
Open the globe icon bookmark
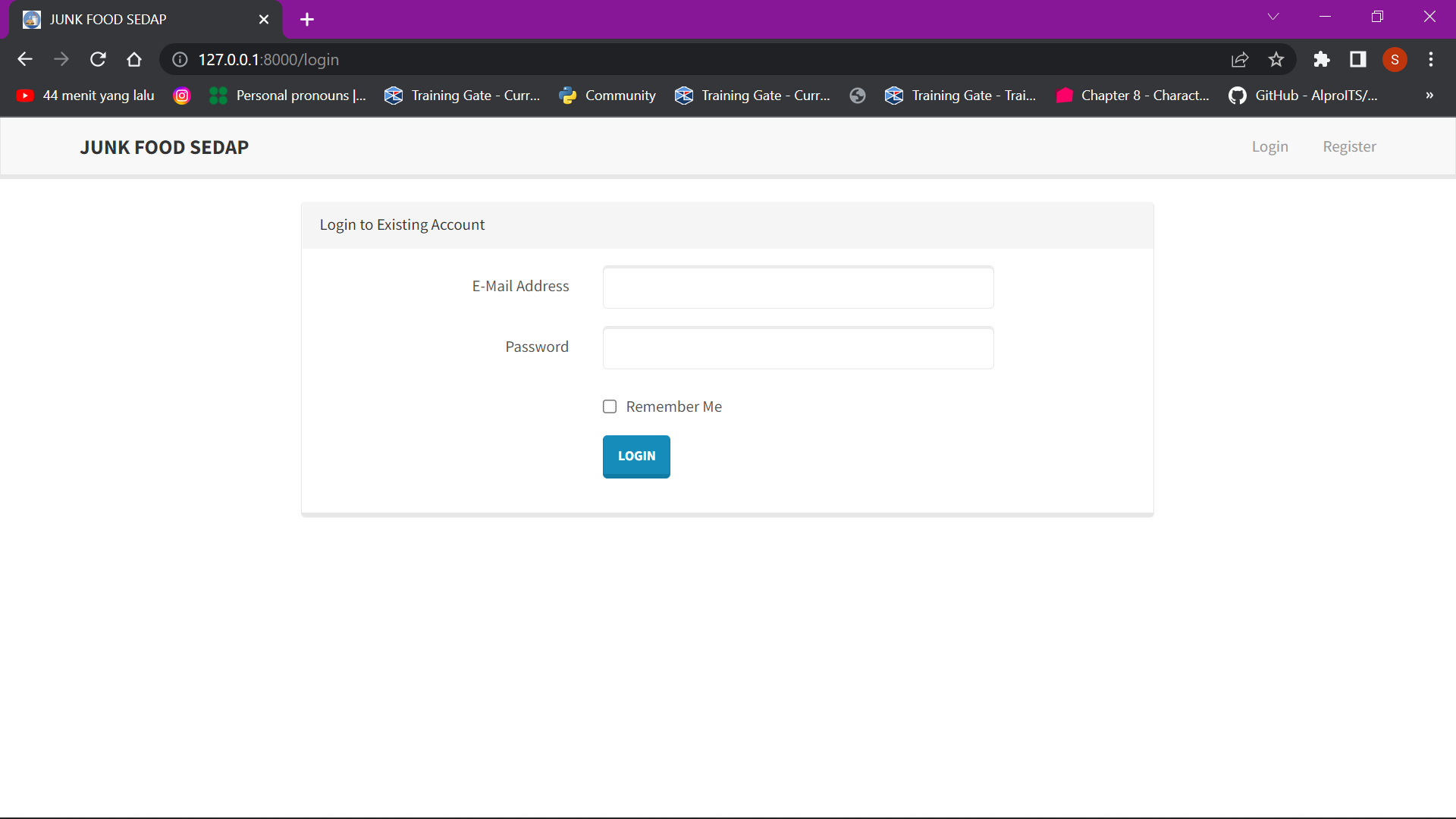tap(858, 96)
